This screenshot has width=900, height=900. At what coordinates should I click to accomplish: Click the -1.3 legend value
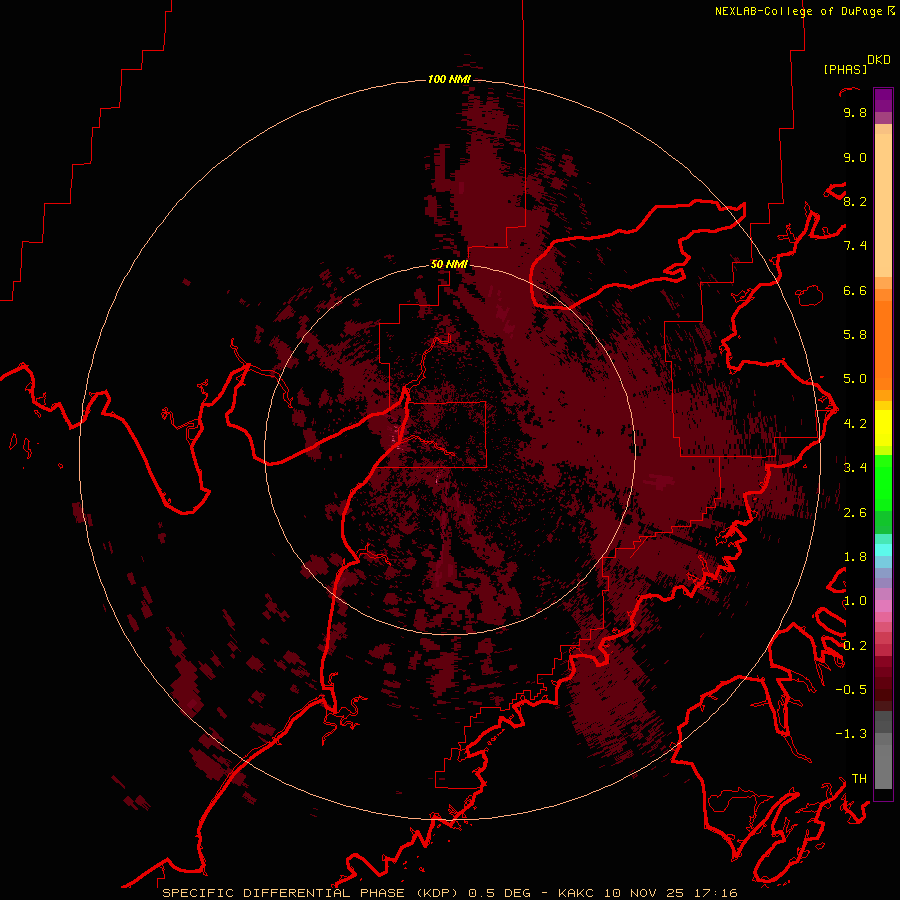(x=851, y=734)
